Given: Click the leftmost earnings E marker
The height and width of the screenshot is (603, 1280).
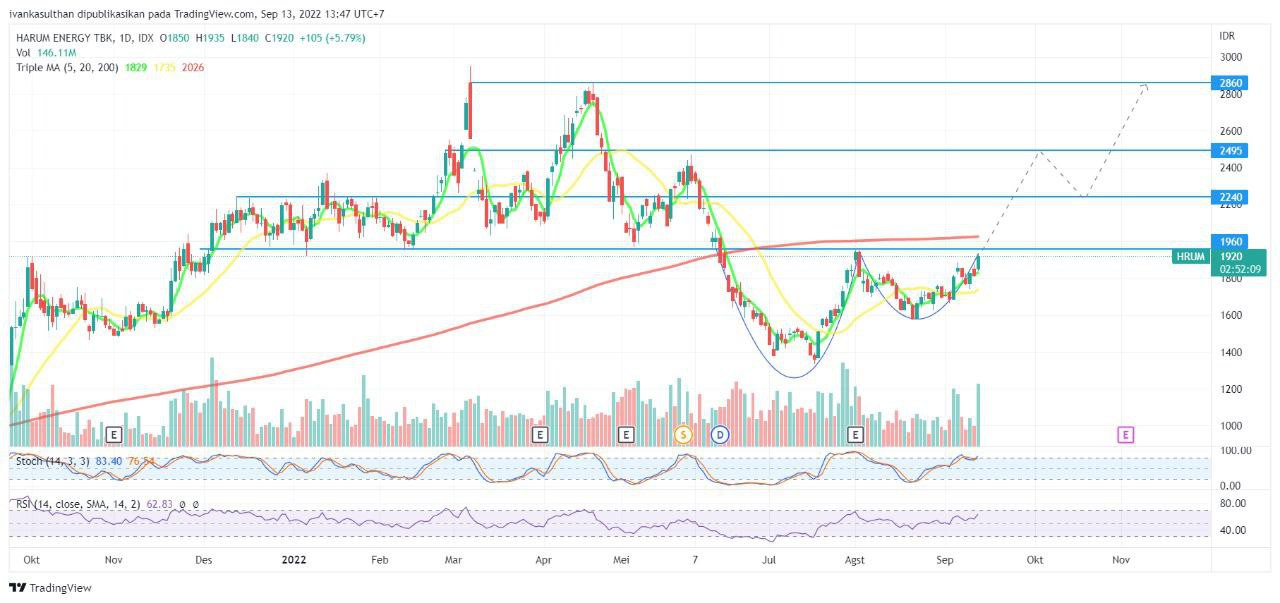Looking at the screenshot, I should click(x=113, y=434).
